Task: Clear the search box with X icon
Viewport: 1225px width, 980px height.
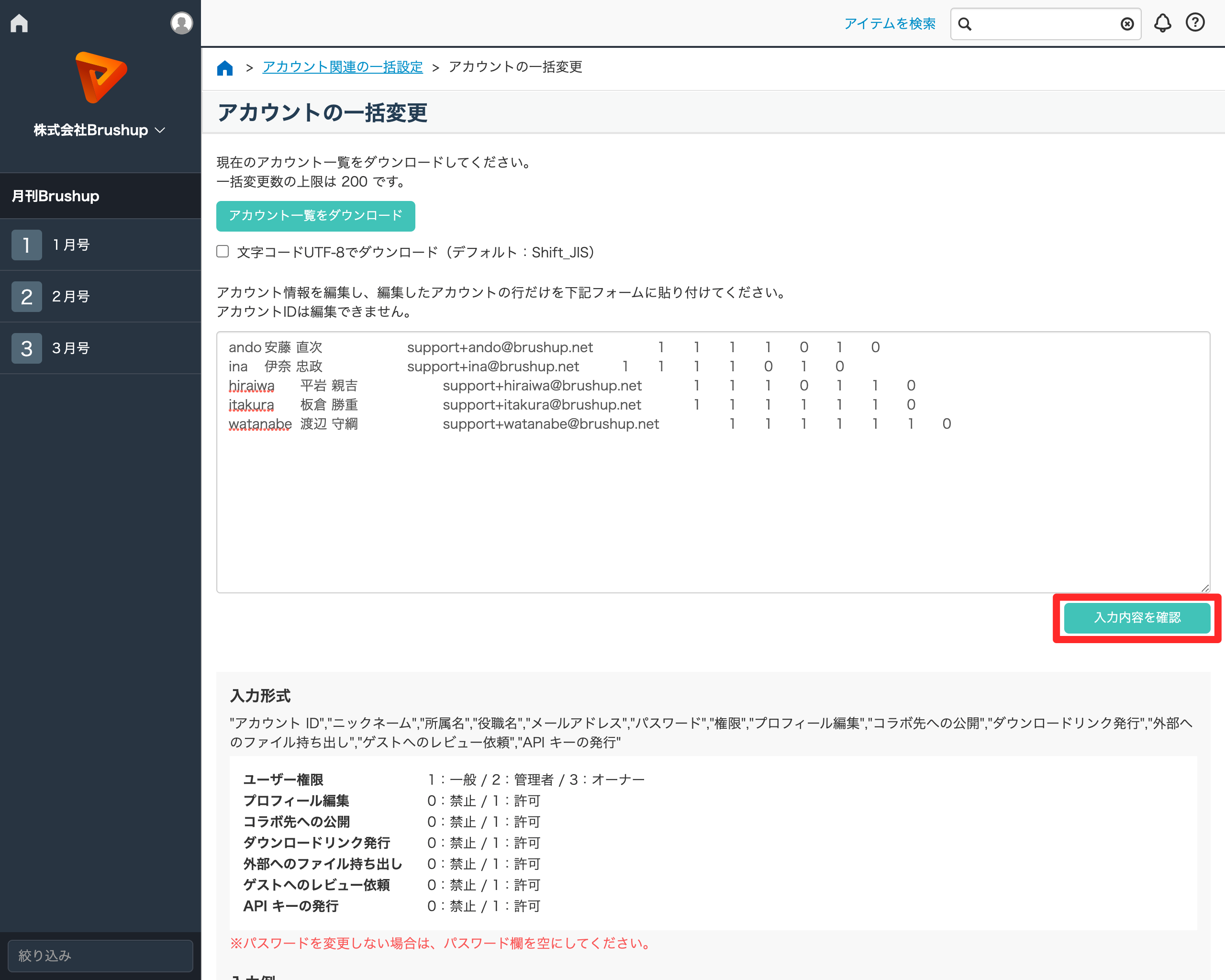Action: [1127, 24]
